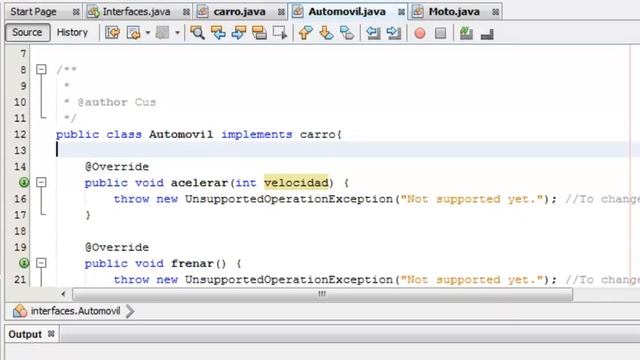Click @Override annotation on line 14

(117, 167)
